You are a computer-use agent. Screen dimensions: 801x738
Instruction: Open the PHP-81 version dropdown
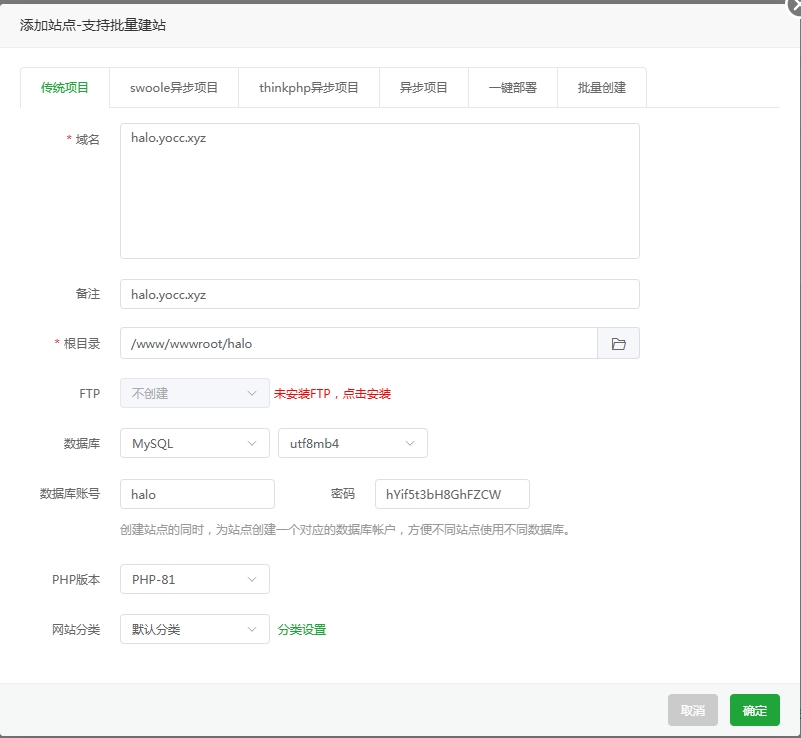click(x=194, y=579)
